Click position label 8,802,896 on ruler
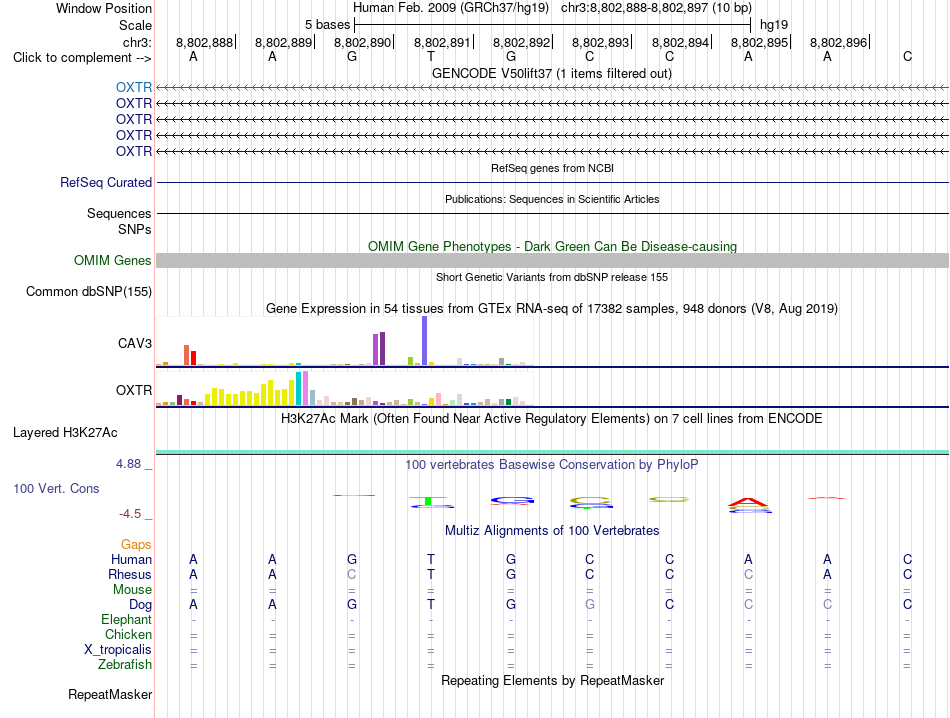The height and width of the screenshot is (718, 950). (x=838, y=42)
